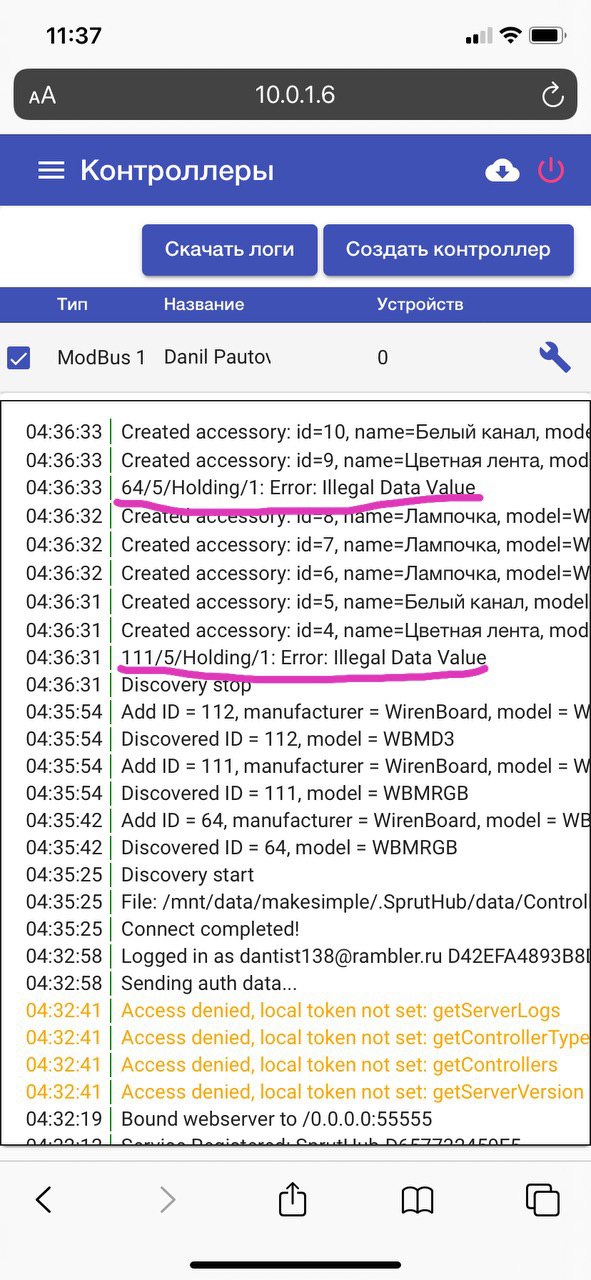Click the Bound webserver to /0.0.0.0:55555 line

coord(277,1119)
